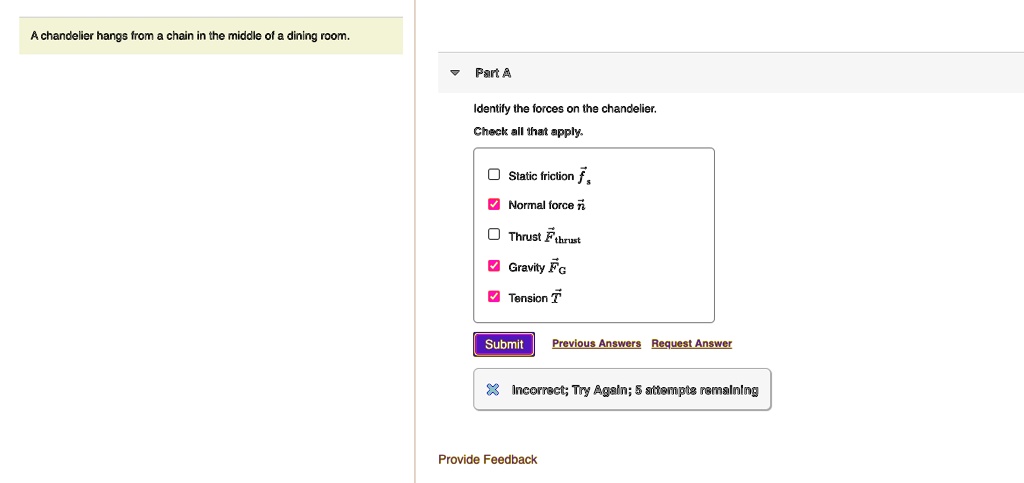Click the Incorrect Try Again message

pyautogui.click(x=635, y=390)
